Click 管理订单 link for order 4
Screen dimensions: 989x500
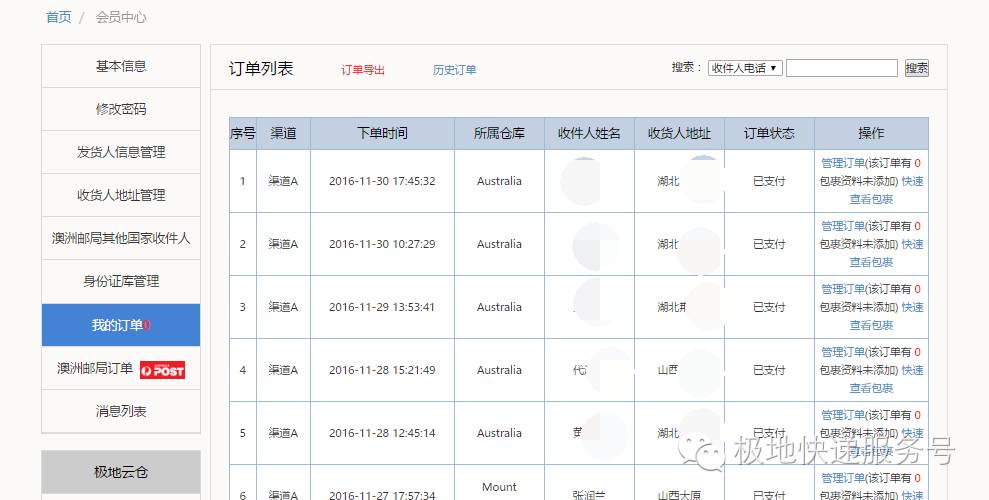click(x=843, y=352)
